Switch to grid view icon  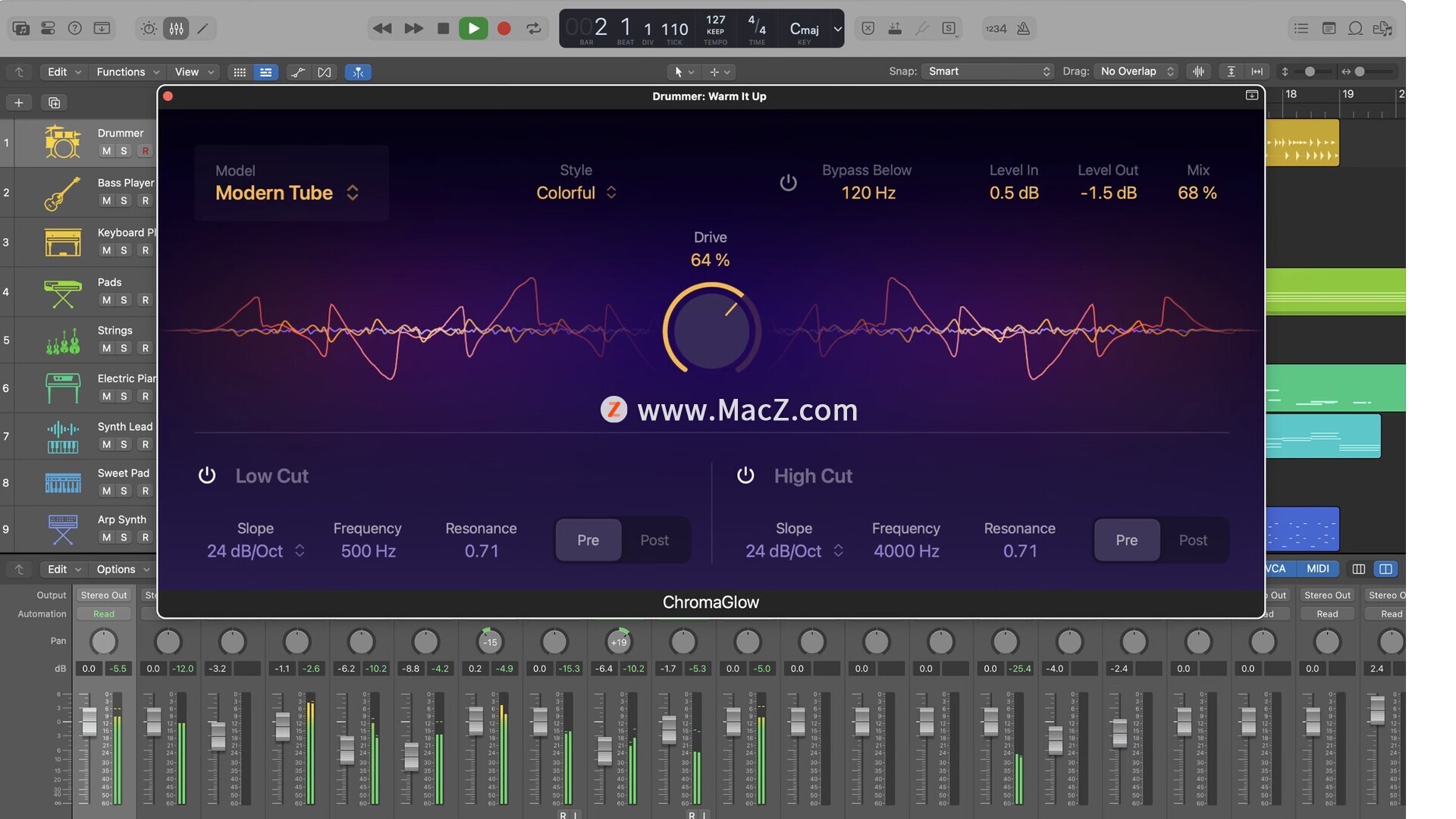click(240, 72)
